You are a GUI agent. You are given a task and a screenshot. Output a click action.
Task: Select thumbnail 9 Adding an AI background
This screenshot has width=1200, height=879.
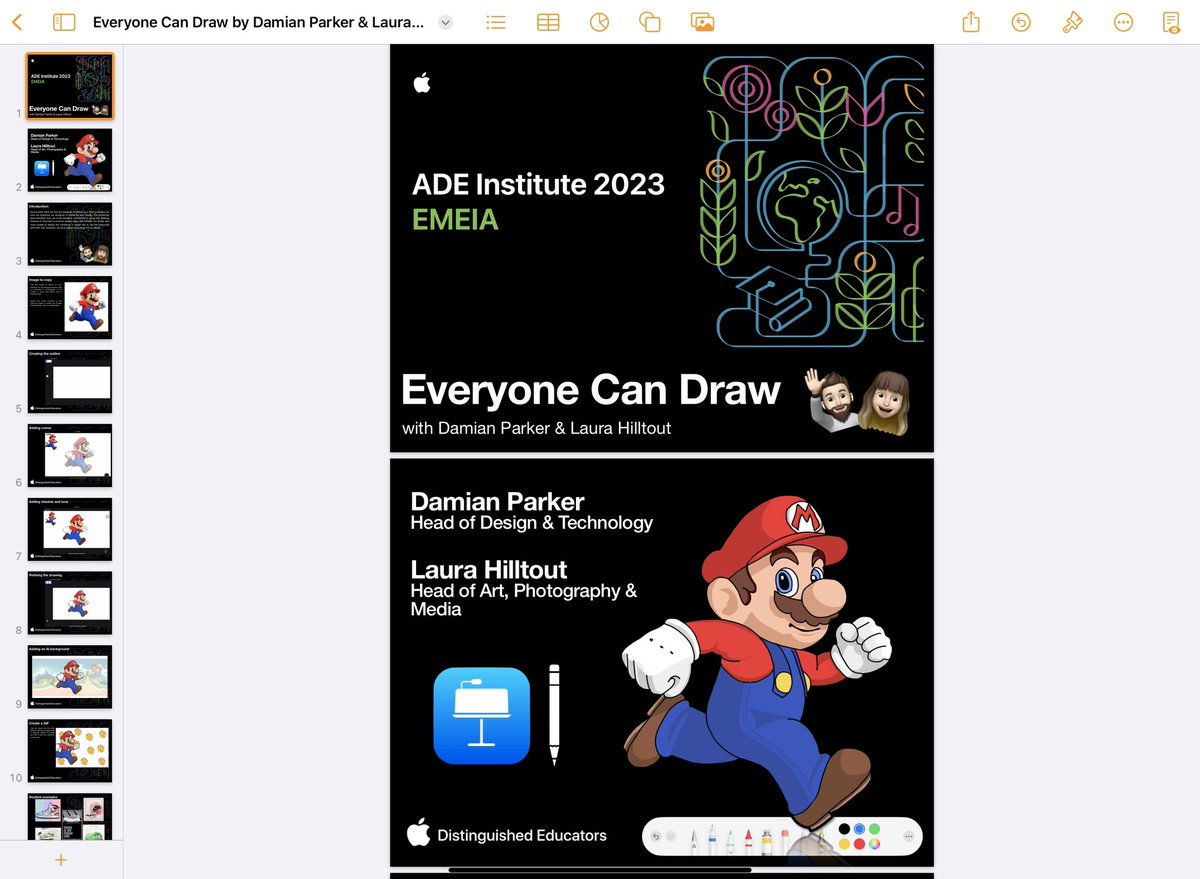69,678
